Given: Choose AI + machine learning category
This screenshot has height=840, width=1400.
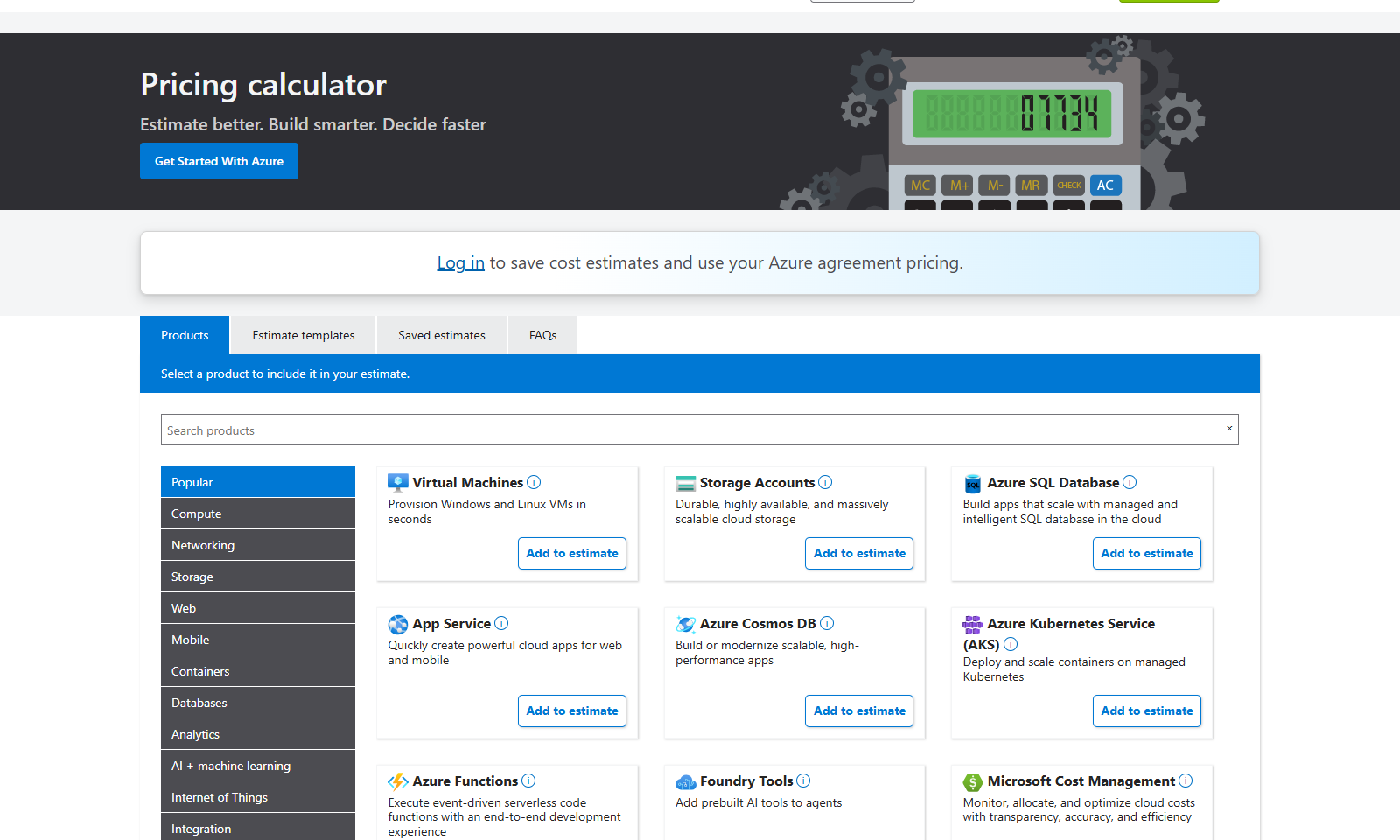Looking at the screenshot, I should click(258, 766).
